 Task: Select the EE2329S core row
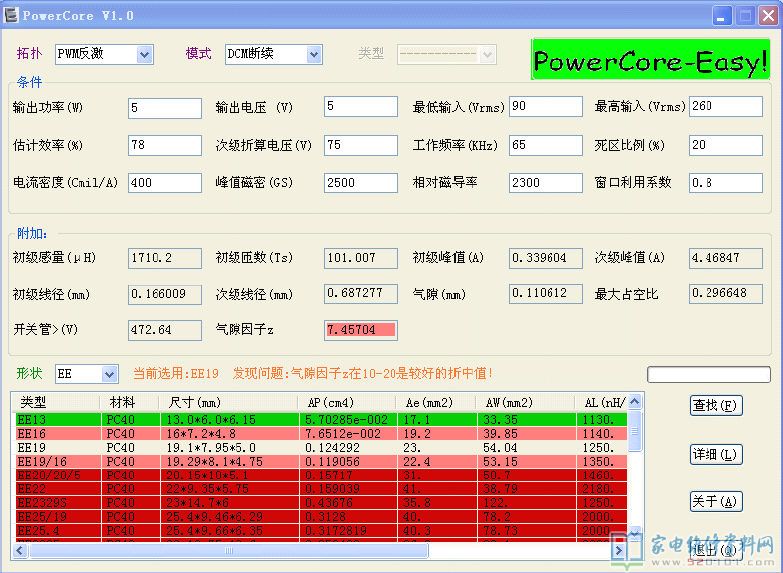[x=321, y=503]
